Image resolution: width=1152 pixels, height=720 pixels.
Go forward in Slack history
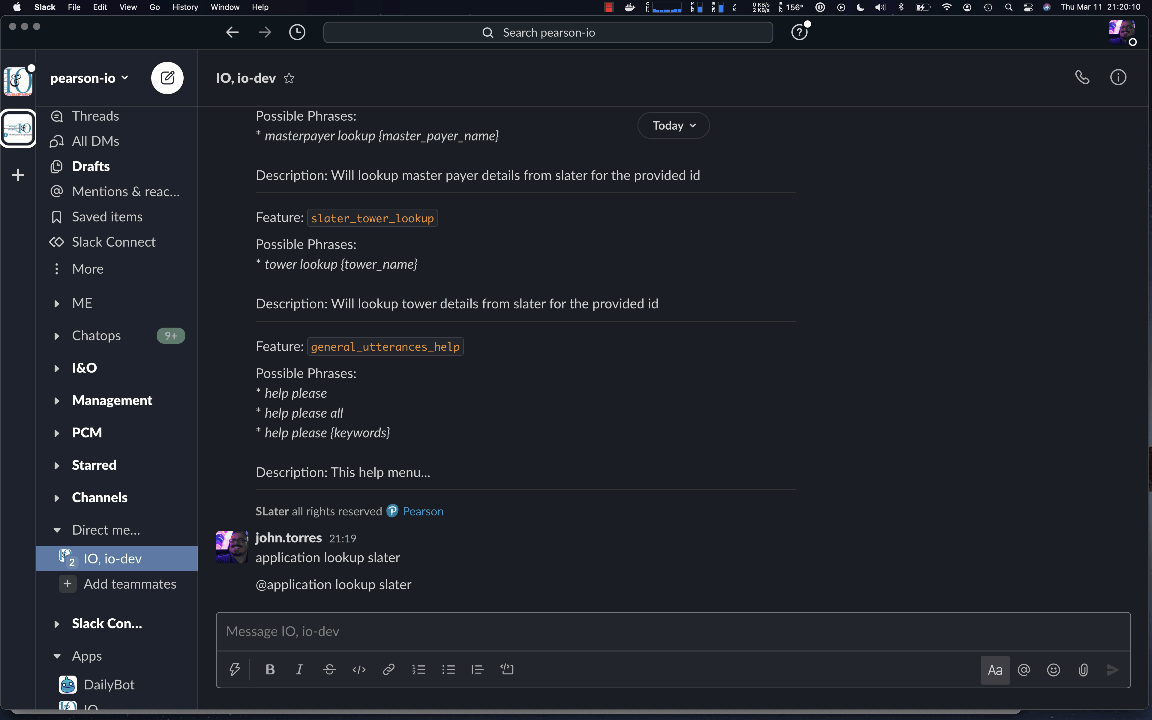pos(264,32)
